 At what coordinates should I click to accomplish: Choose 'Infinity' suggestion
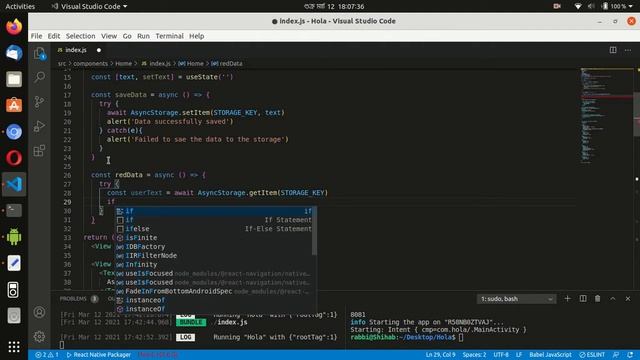click(215, 264)
